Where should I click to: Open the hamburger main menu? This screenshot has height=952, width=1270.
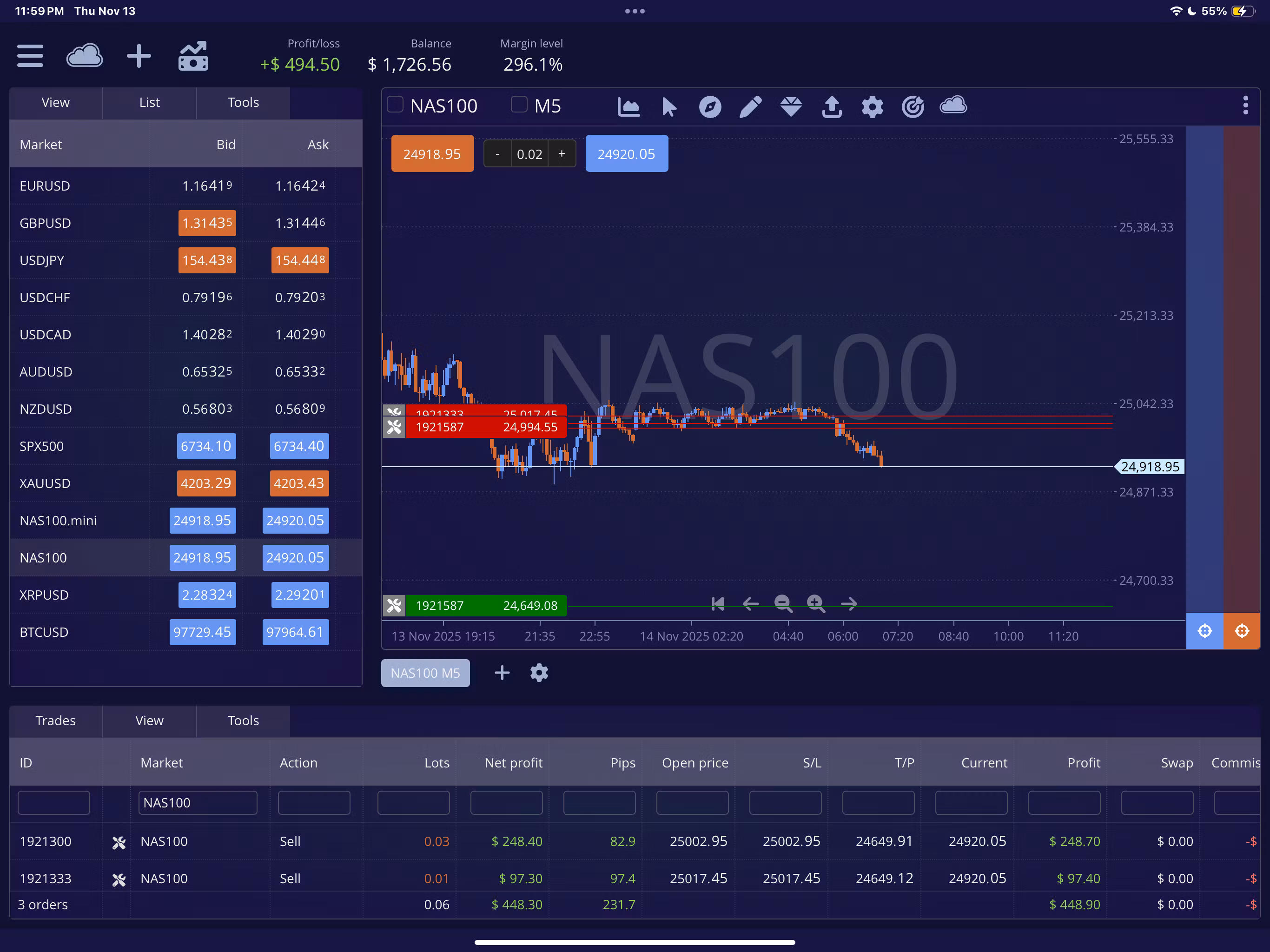(30, 56)
